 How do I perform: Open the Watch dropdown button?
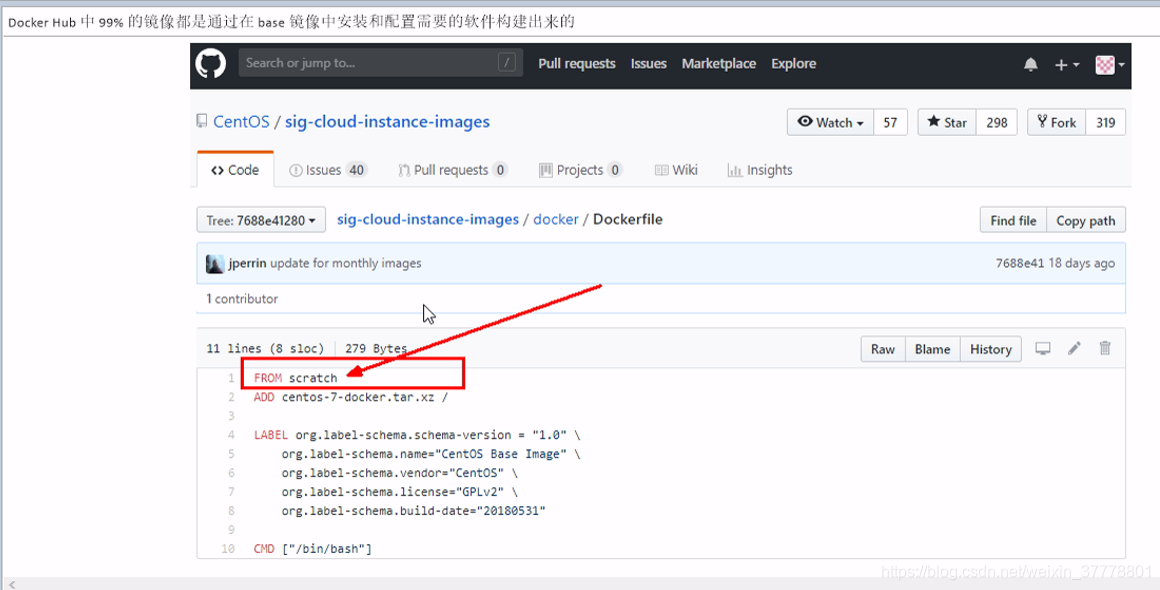[x=831, y=123]
